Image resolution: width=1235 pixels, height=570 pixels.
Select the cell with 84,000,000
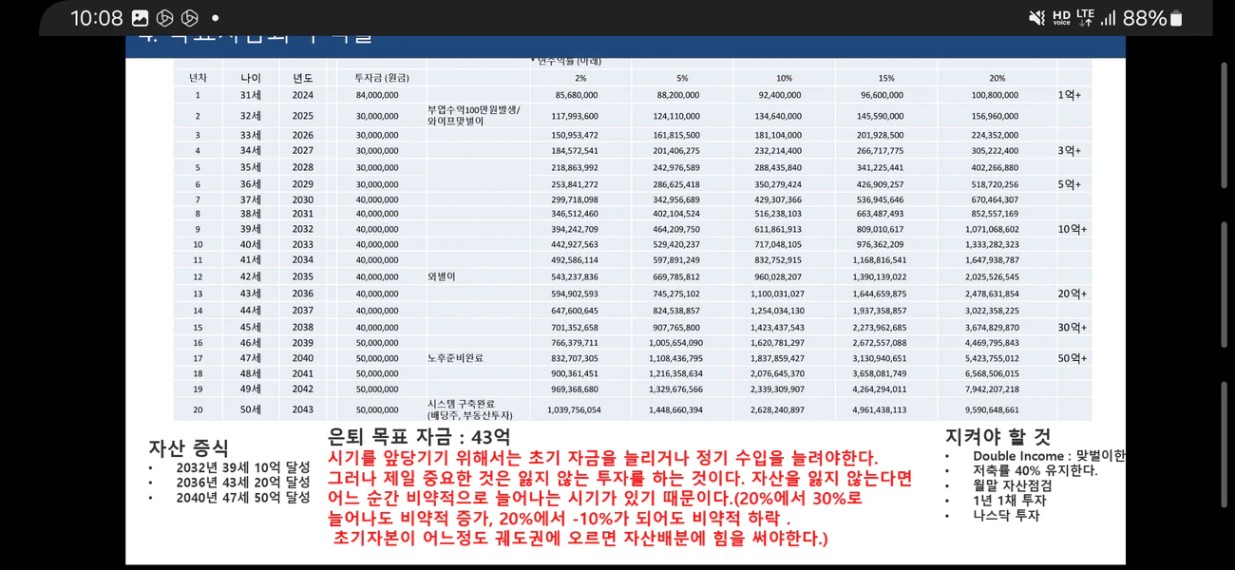[x=377, y=95]
